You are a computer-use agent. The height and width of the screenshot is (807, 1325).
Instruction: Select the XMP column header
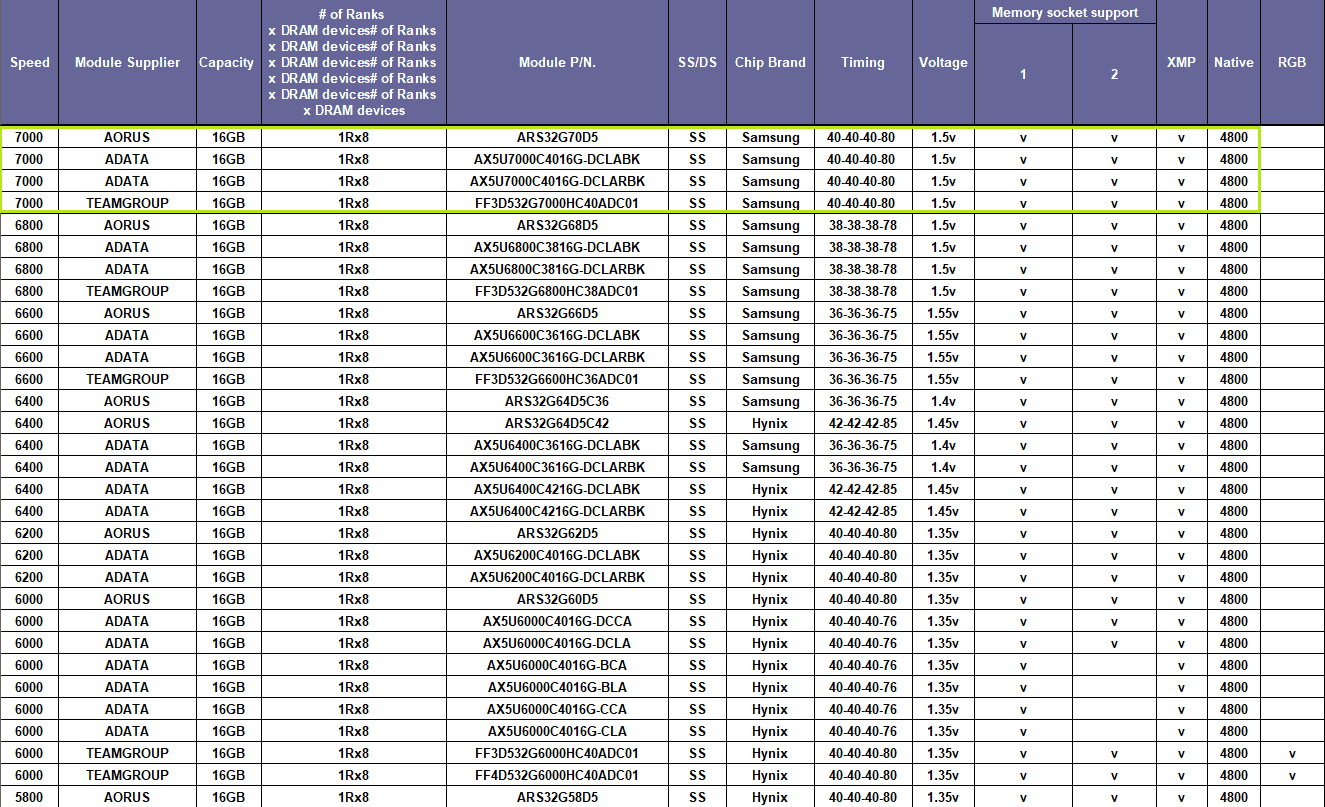coord(1181,62)
